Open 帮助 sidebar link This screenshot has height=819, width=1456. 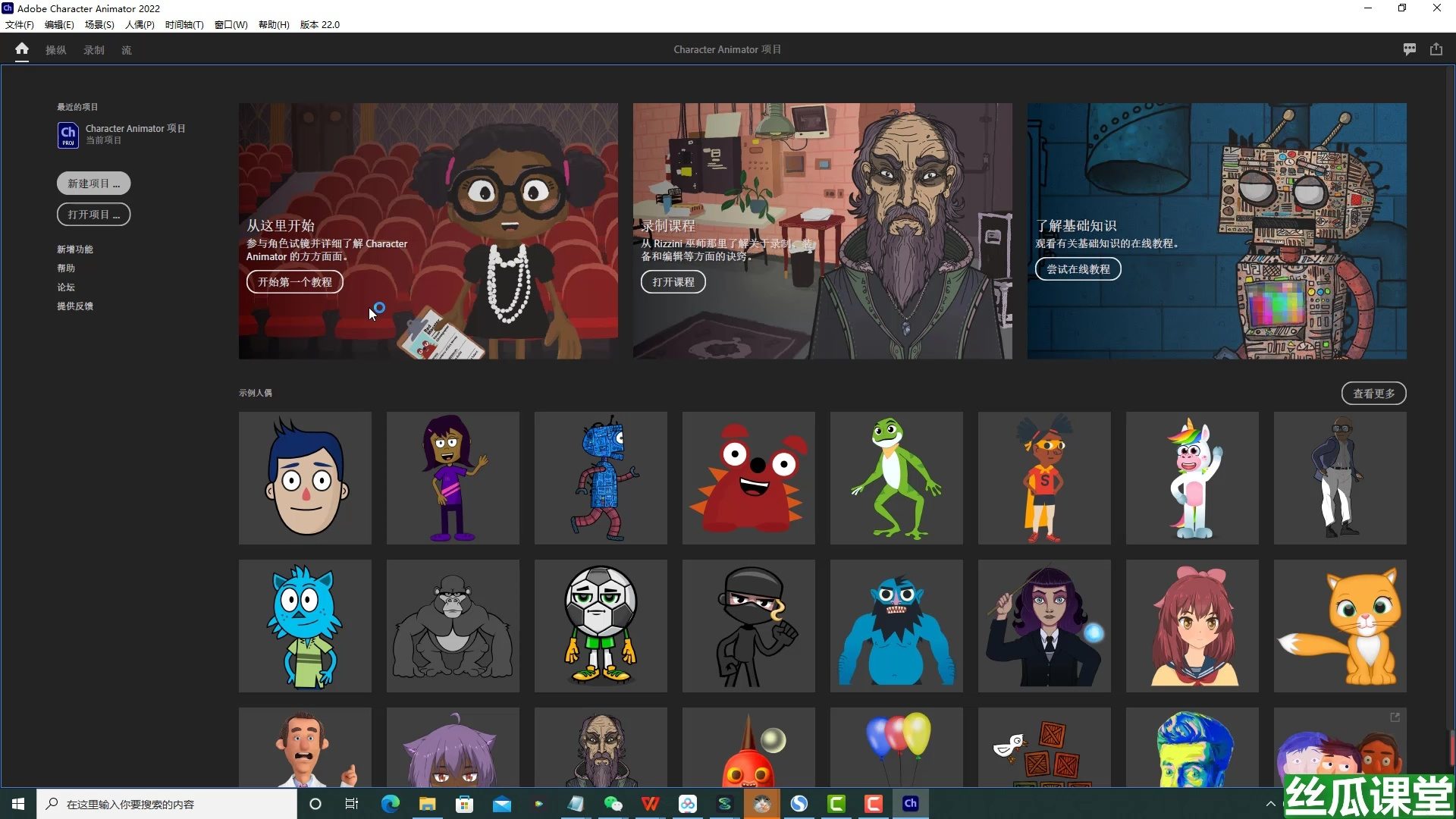click(x=66, y=268)
